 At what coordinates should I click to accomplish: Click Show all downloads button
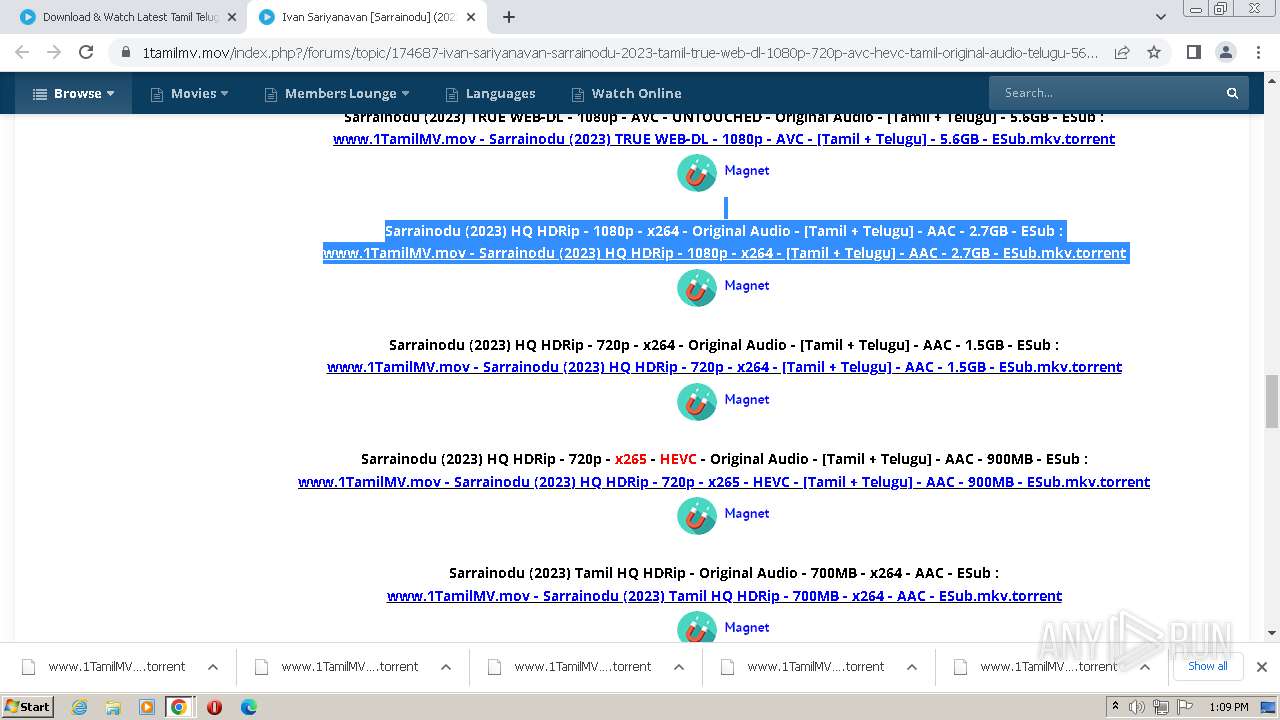coord(1207,666)
